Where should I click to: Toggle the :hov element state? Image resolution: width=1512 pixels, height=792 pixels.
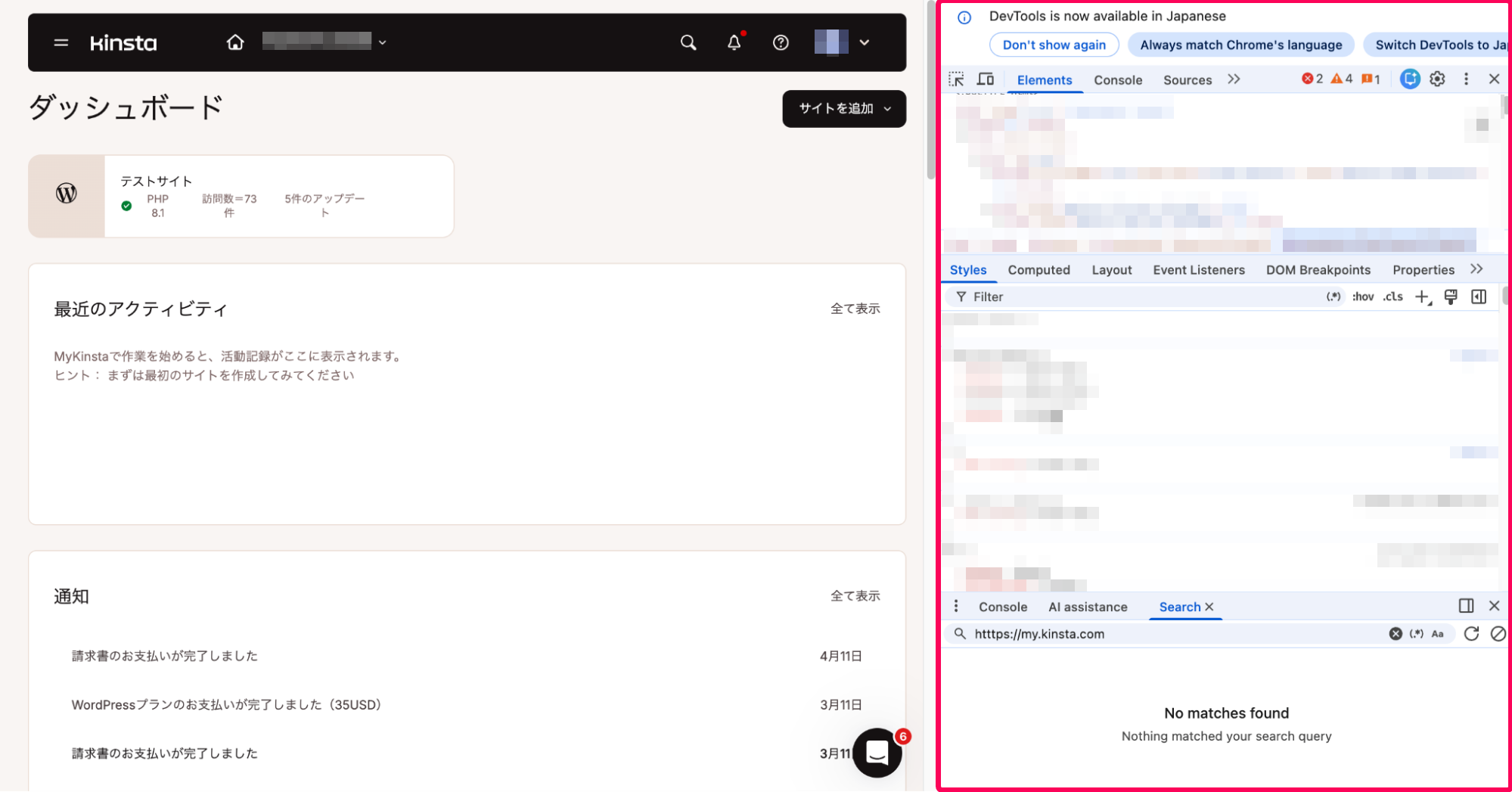(x=1363, y=297)
